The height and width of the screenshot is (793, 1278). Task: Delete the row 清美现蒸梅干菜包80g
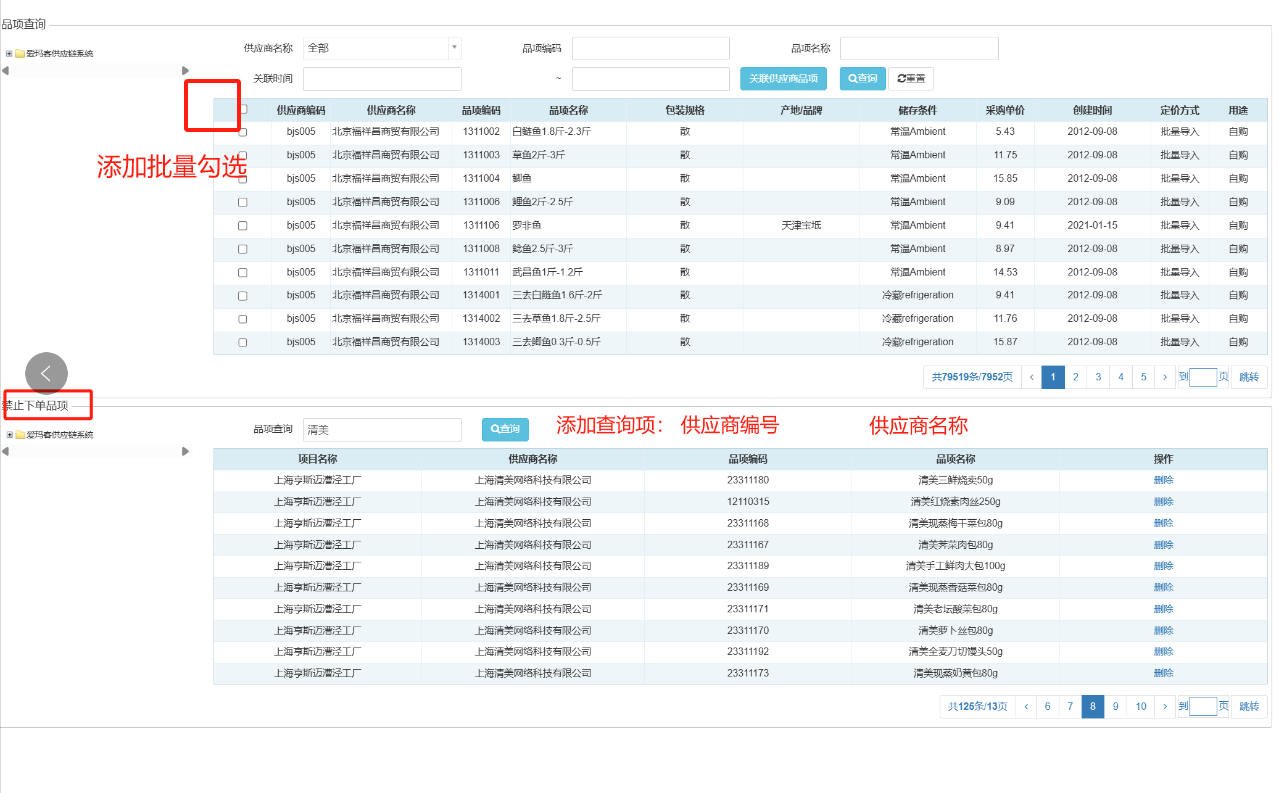pyautogui.click(x=1163, y=523)
